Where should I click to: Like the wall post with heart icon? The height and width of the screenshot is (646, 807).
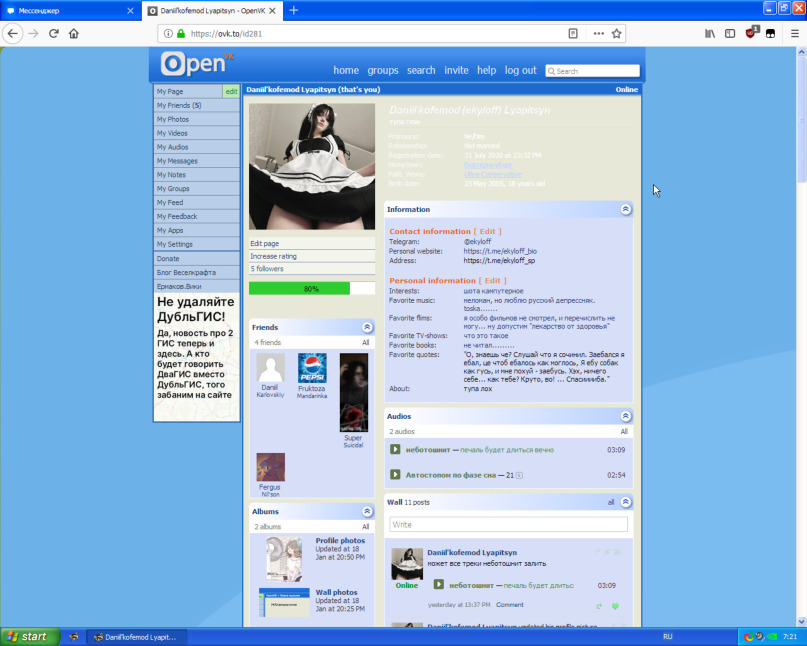[615, 606]
